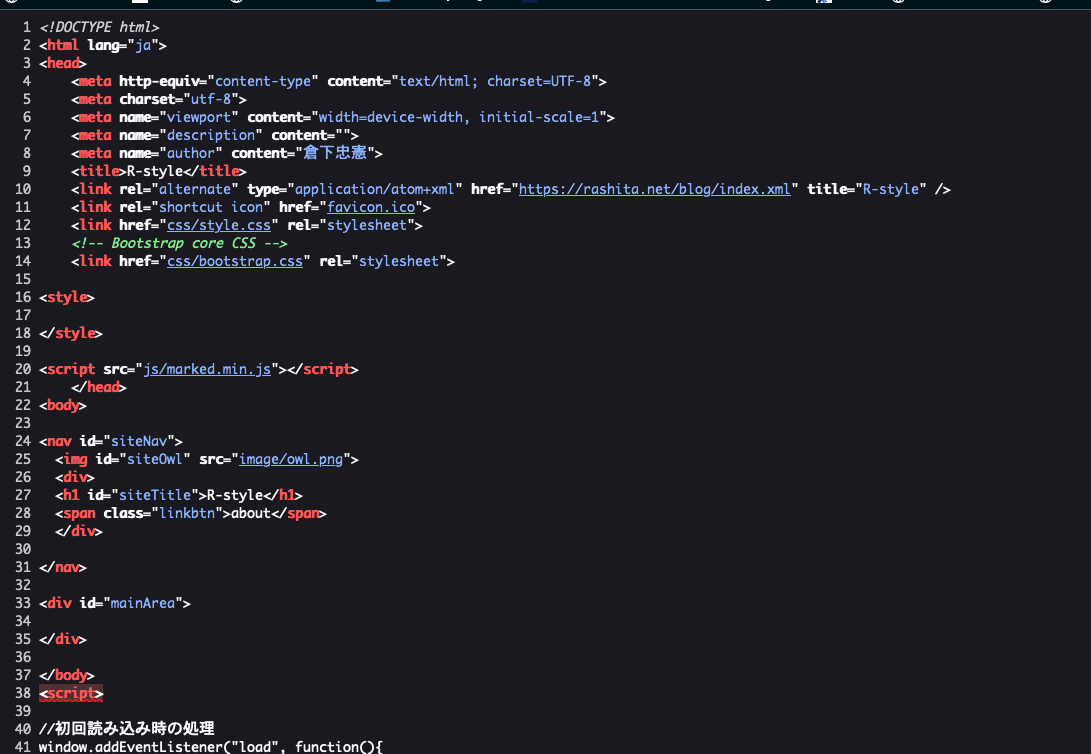Follow the css/style.css link
The width and height of the screenshot is (1091, 754).
pos(218,225)
